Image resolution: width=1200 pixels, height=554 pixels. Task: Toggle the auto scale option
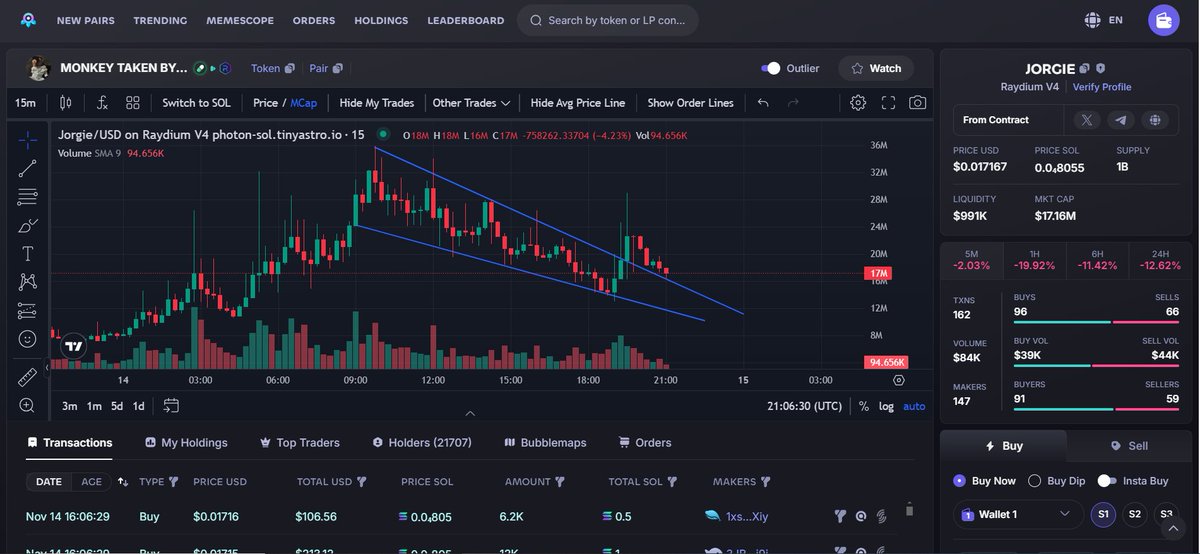(x=914, y=406)
